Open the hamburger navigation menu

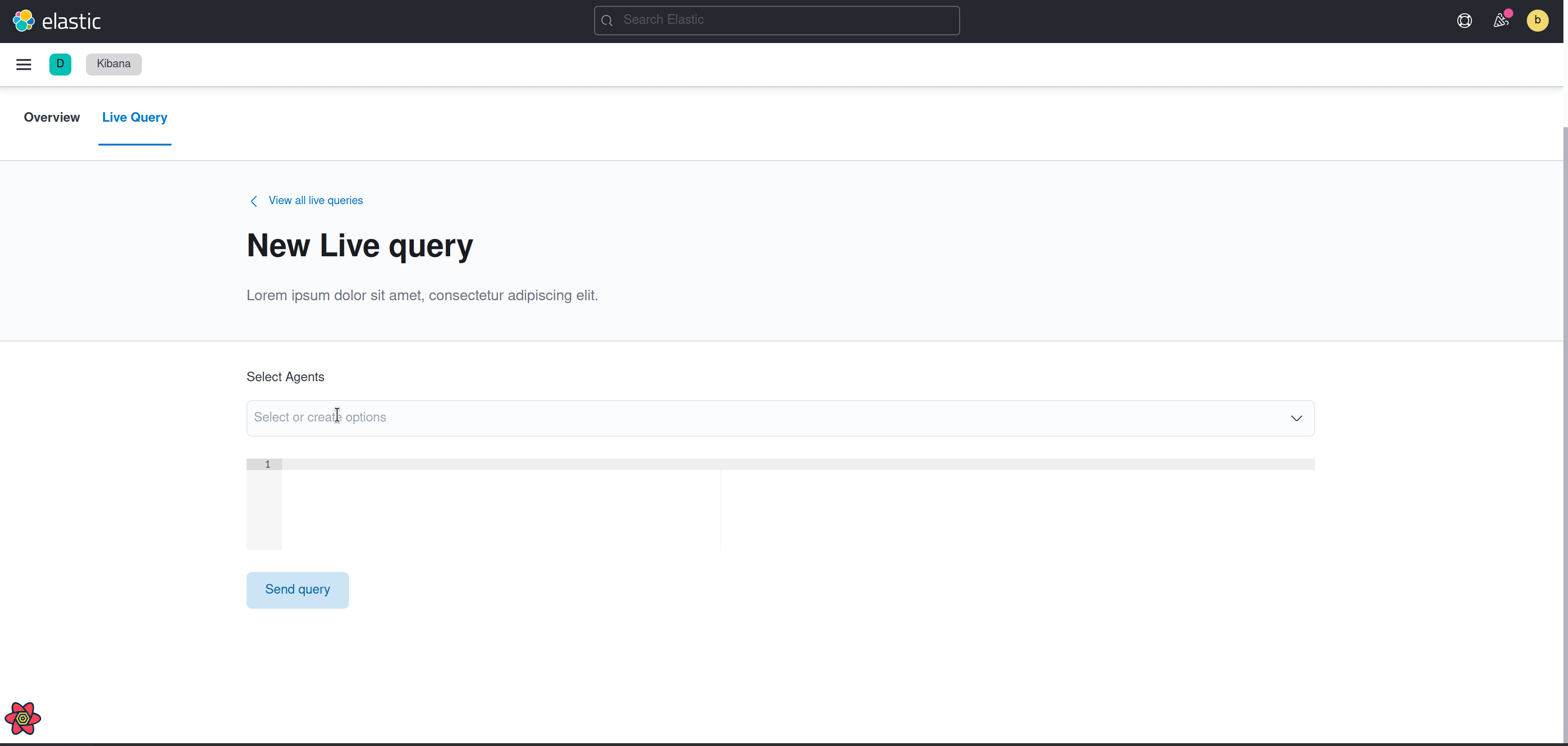point(24,64)
